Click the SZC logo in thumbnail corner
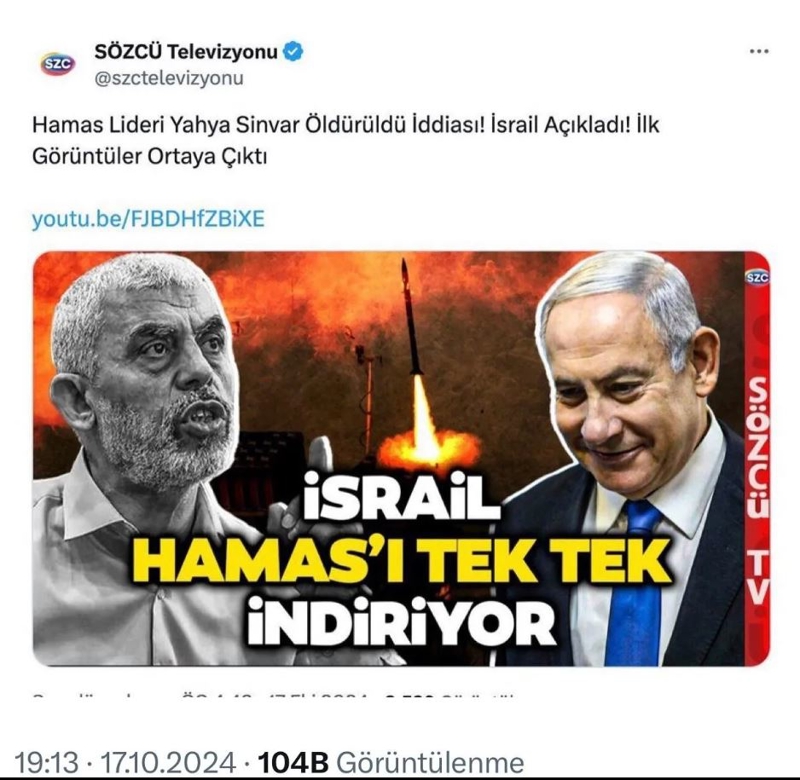This screenshot has width=800, height=780. point(757,277)
